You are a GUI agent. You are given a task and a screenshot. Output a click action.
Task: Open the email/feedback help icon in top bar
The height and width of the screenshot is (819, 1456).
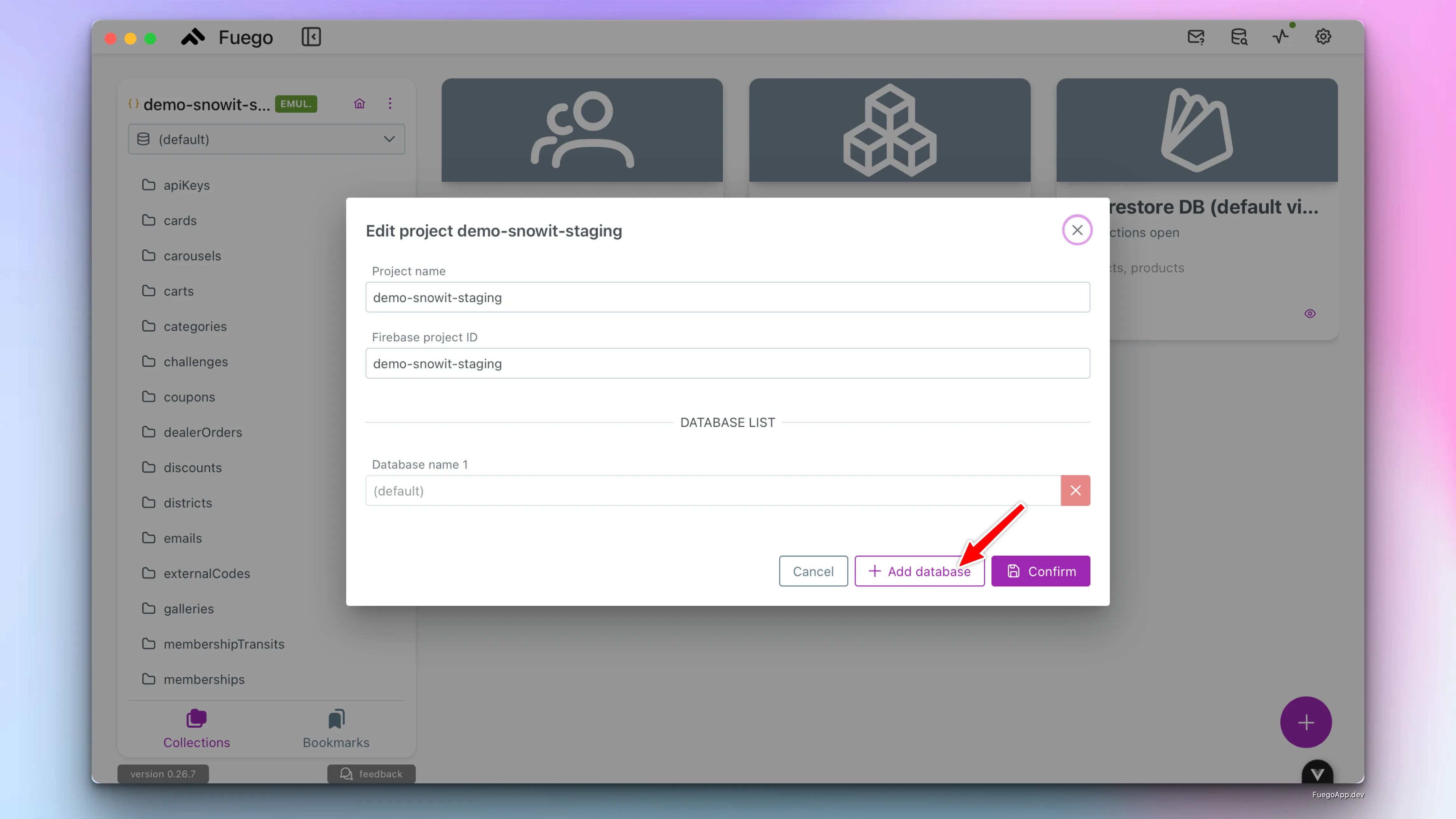coord(1196,37)
